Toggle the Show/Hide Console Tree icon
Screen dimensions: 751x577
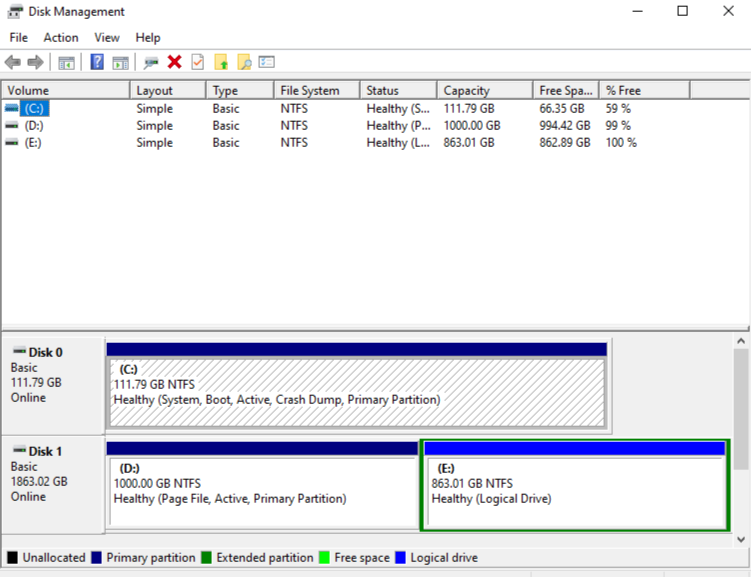click(66, 63)
